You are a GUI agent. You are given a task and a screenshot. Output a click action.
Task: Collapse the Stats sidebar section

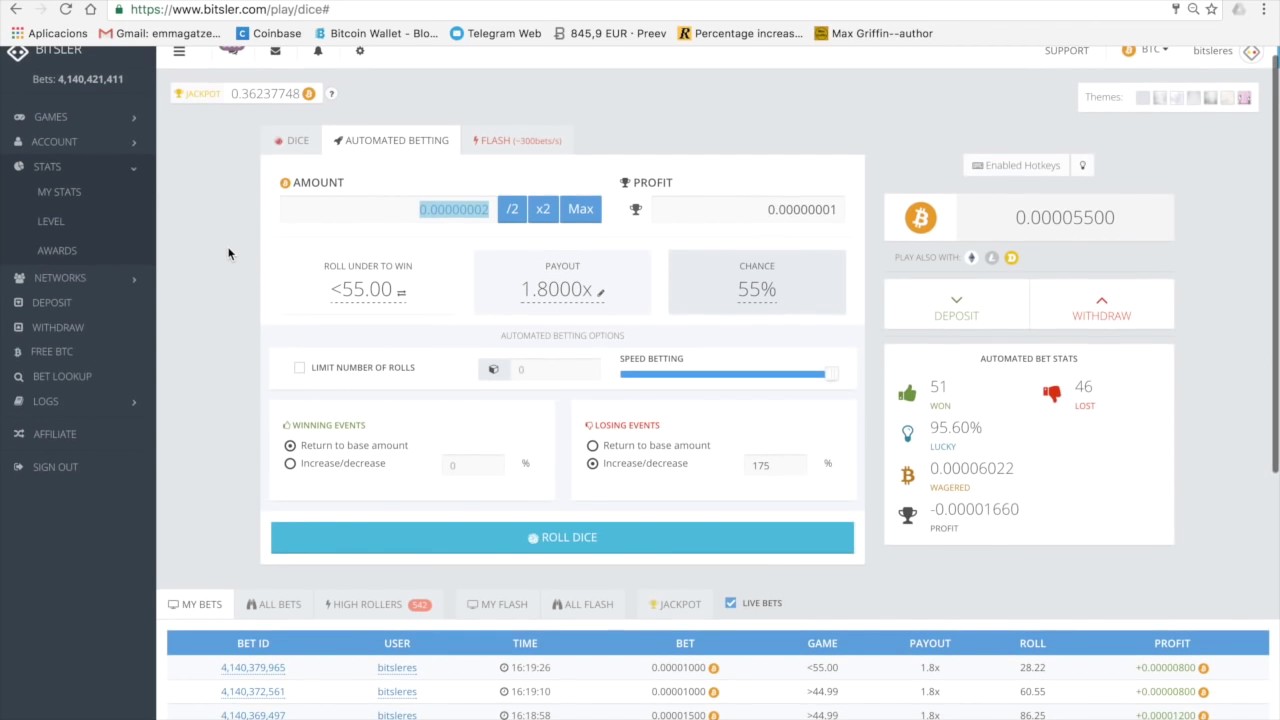[77, 167]
